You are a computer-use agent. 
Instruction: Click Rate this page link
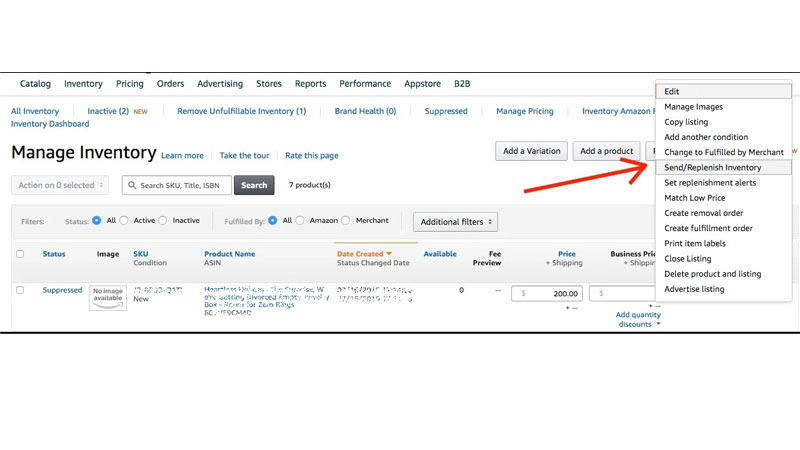click(312, 156)
